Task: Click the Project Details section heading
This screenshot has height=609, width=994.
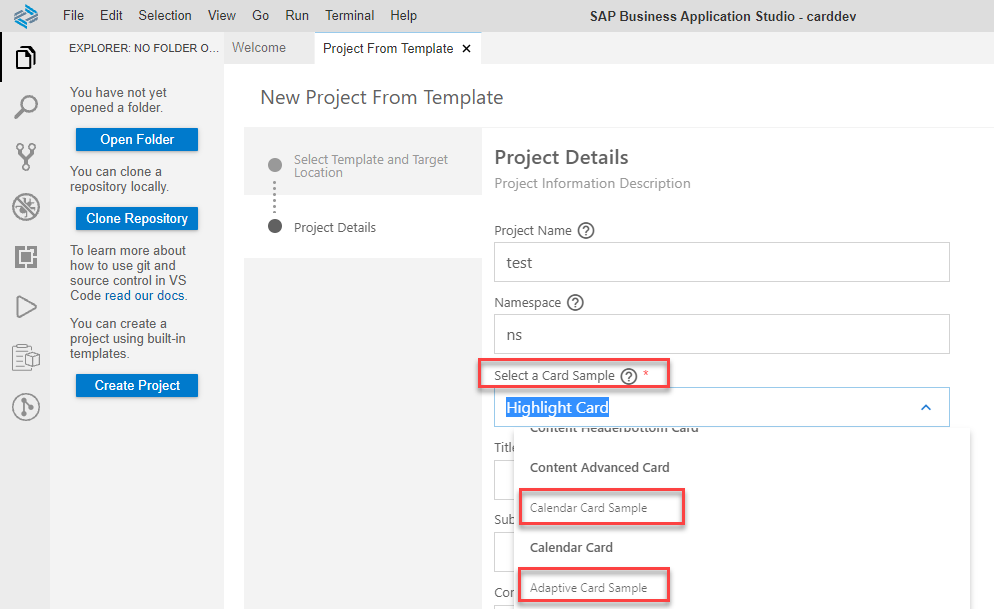Action: tap(561, 157)
